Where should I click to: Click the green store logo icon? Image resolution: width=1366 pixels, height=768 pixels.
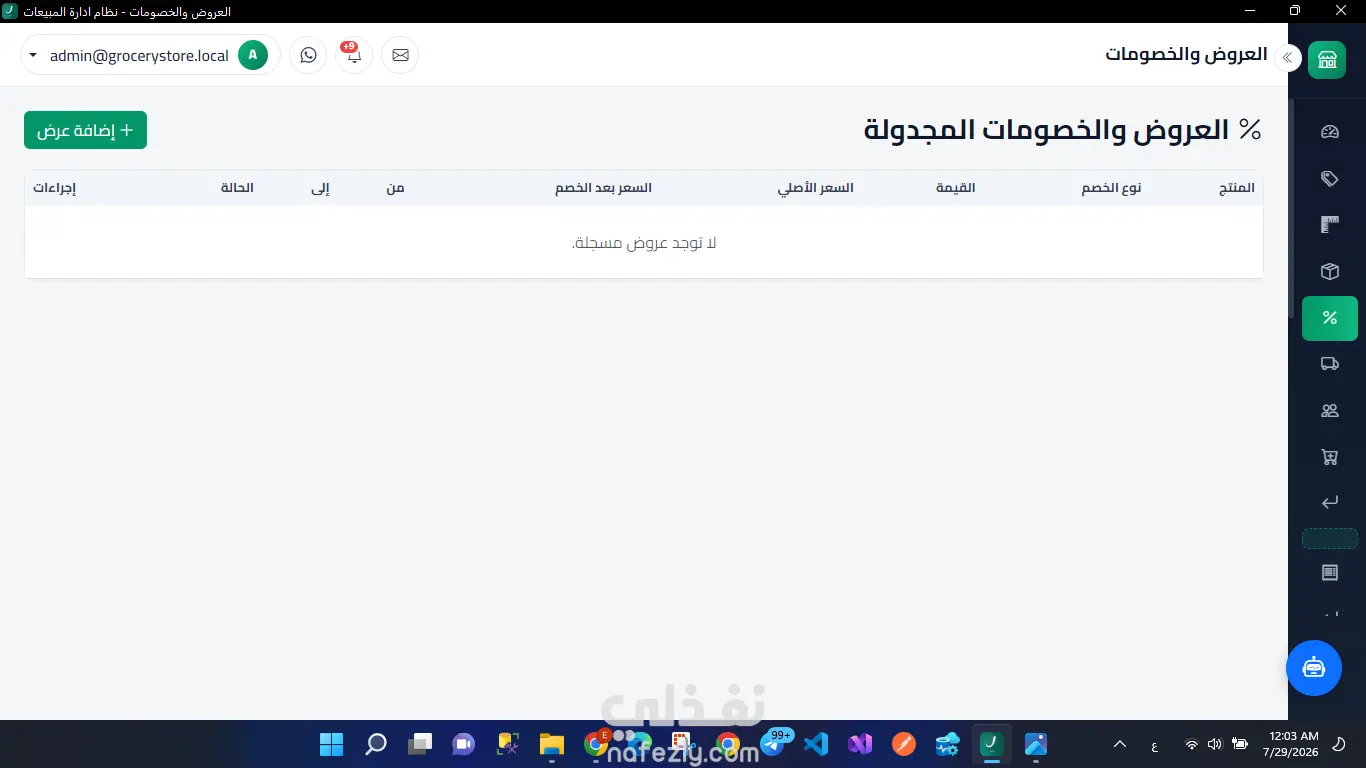pyautogui.click(x=1326, y=58)
